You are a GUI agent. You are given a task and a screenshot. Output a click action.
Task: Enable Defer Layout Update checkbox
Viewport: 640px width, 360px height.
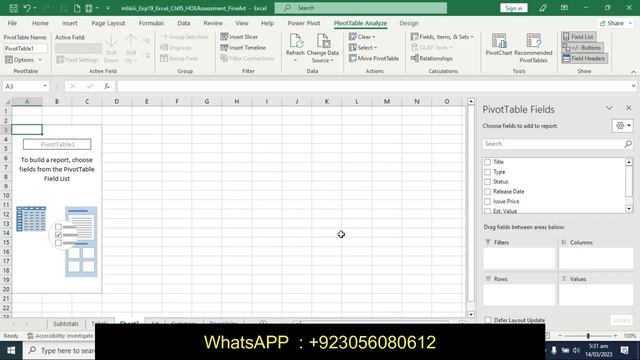tap(488, 320)
